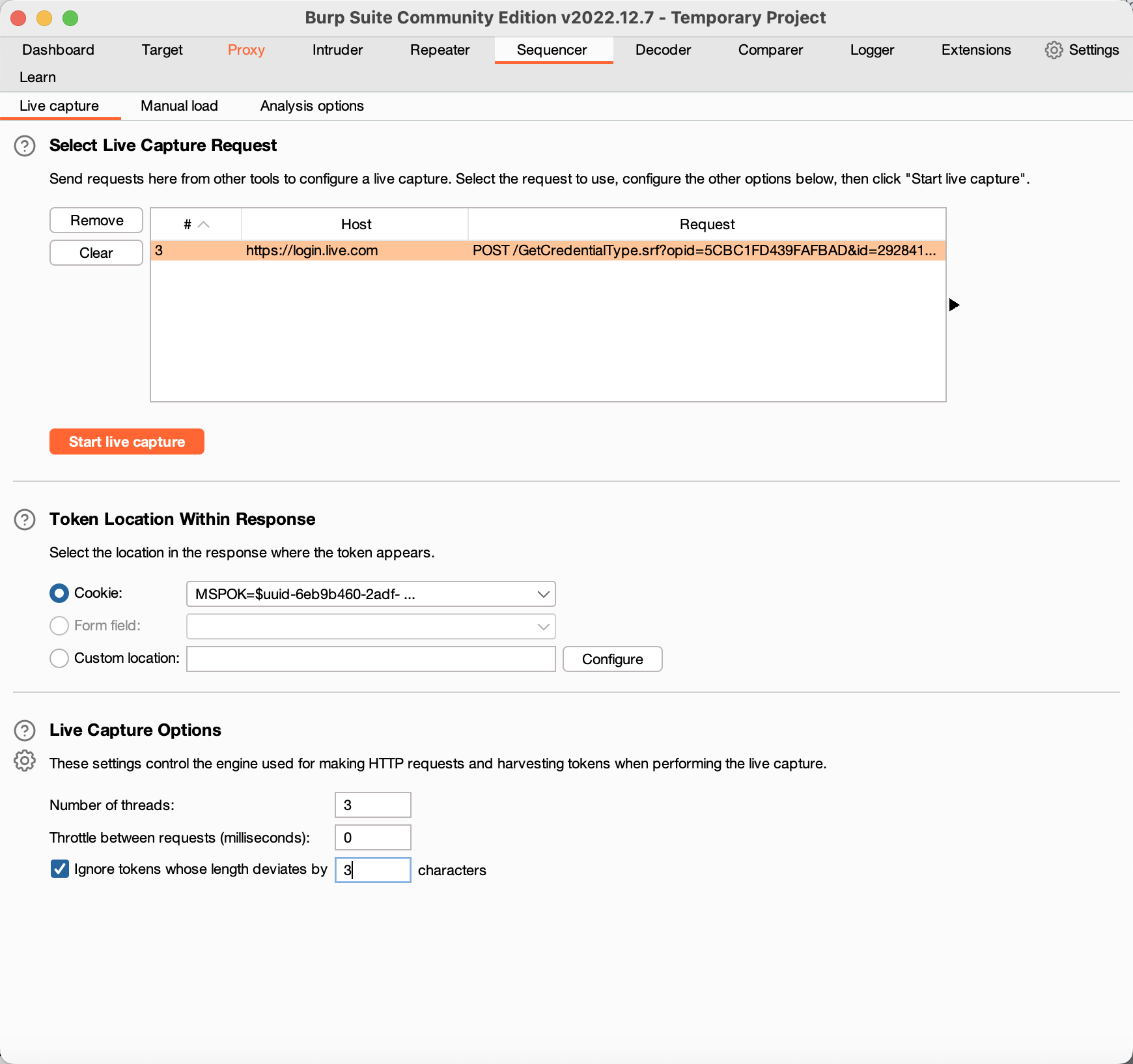Select the Custom location radio button

pyautogui.click(x=59, y=658)
